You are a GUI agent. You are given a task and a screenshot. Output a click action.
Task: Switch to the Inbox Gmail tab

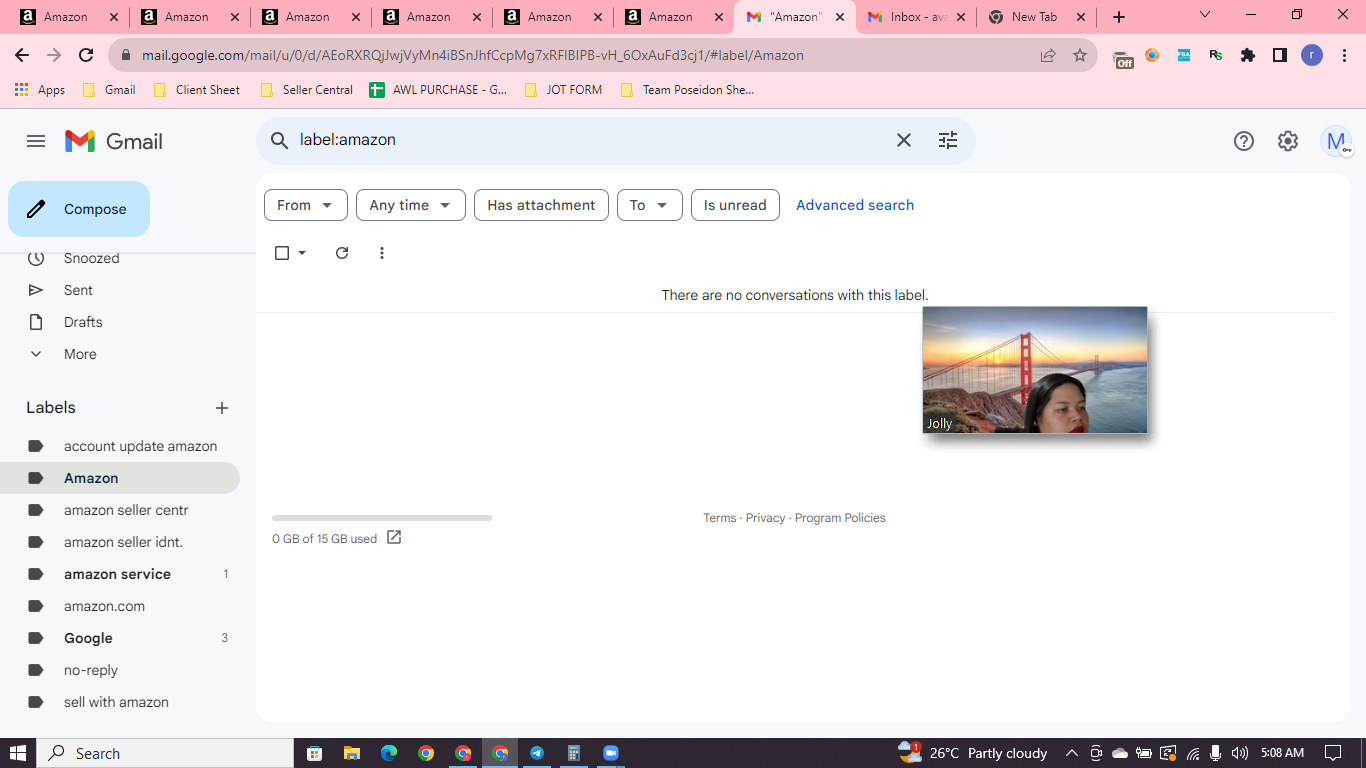[915, 17]
